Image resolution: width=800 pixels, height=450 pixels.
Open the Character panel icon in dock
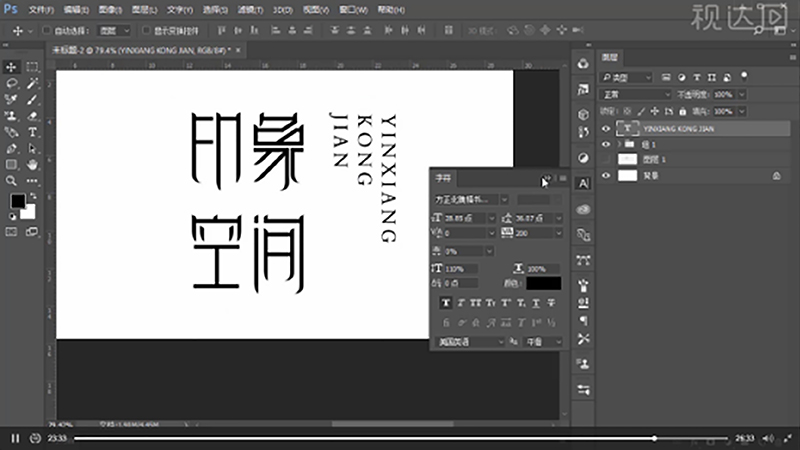[583, 184]
